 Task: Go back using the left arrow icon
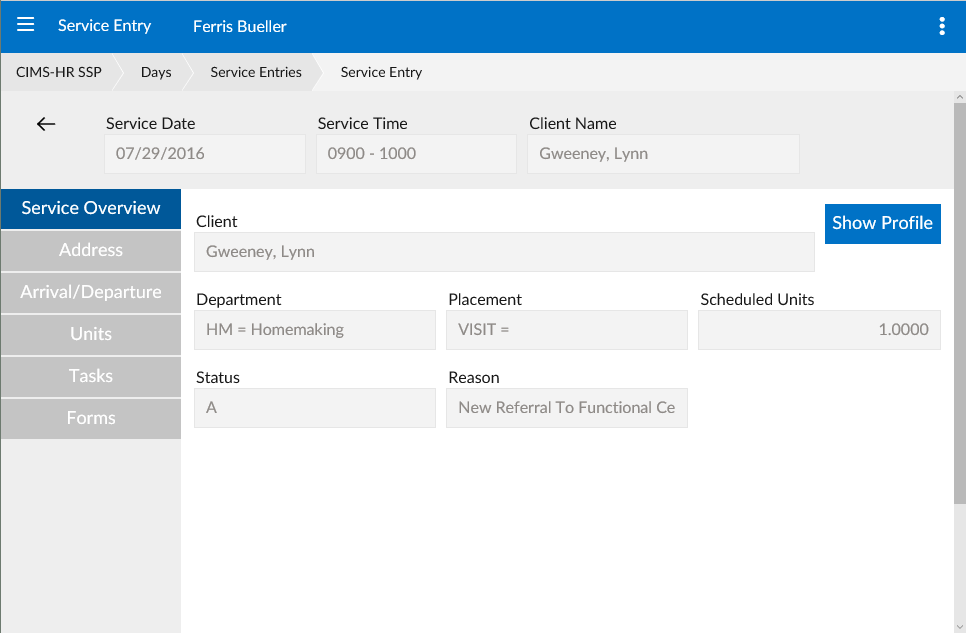(x=46, y=124)
